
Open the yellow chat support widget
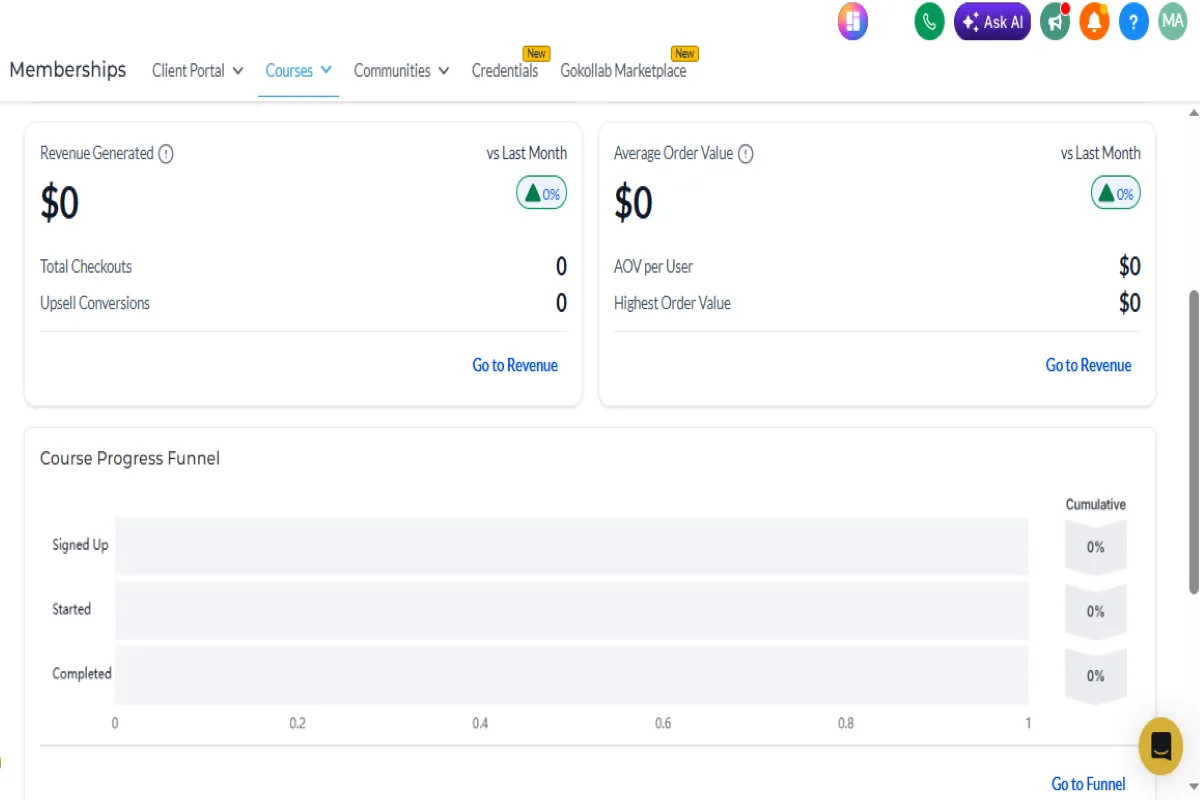1160,746
